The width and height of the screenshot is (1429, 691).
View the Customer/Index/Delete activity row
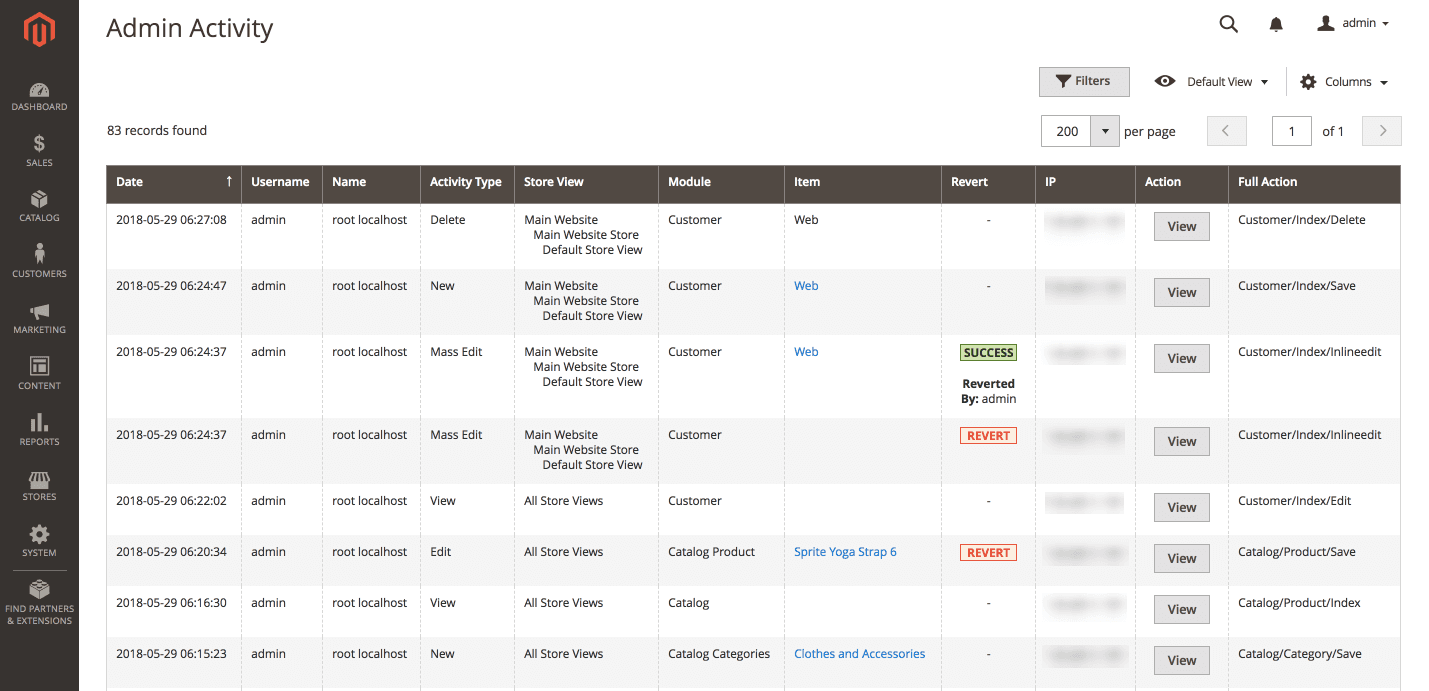pos(1181,227)
